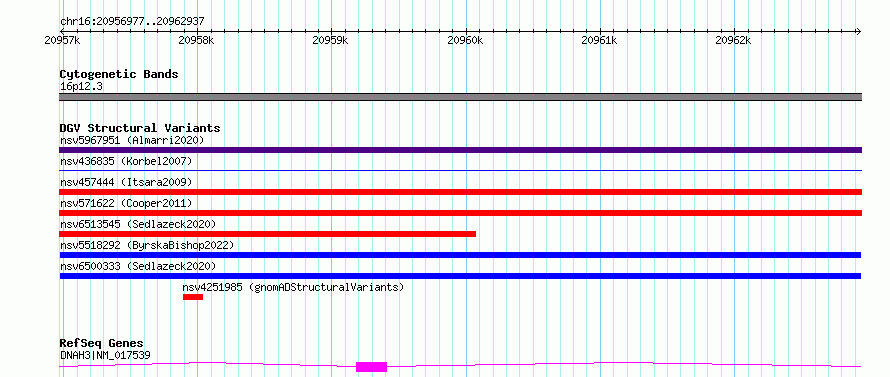This screenshot has height=377, width=890.
Task: Open the nsv571622 (Cooper2011) red variant bar
Action: [x=460, y=213]
